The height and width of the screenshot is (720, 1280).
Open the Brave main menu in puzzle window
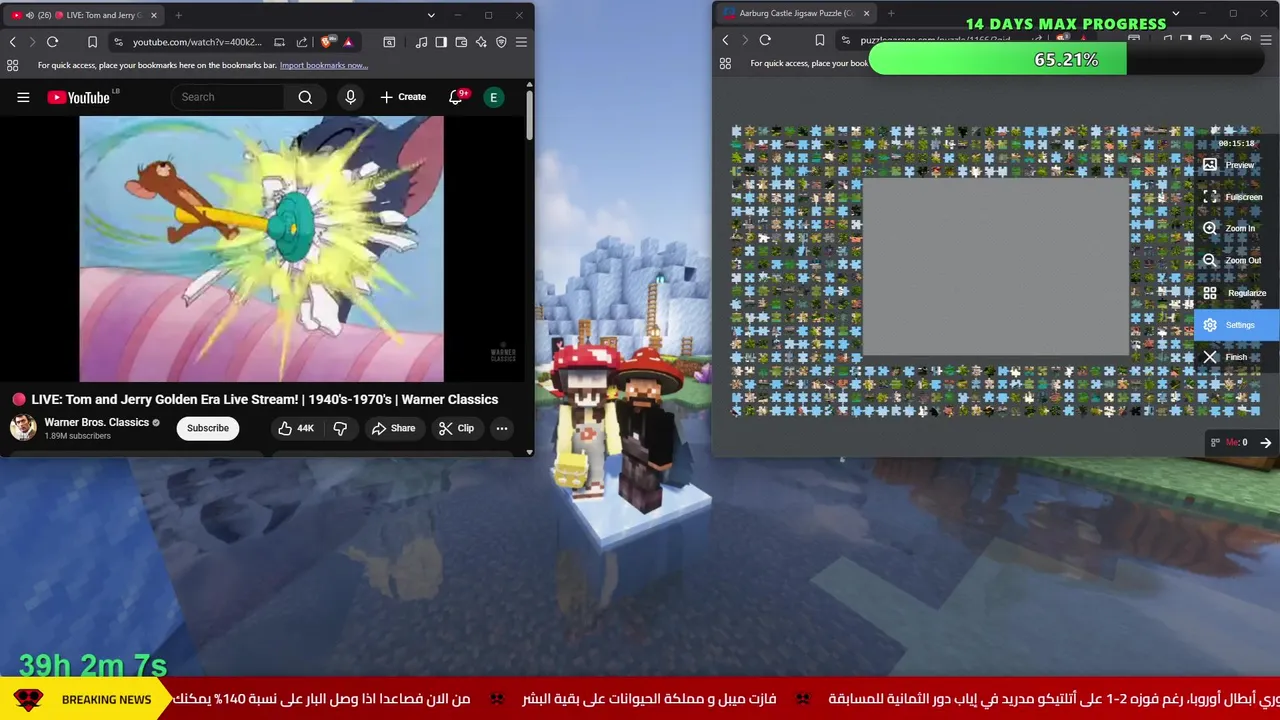(1266, 40)
